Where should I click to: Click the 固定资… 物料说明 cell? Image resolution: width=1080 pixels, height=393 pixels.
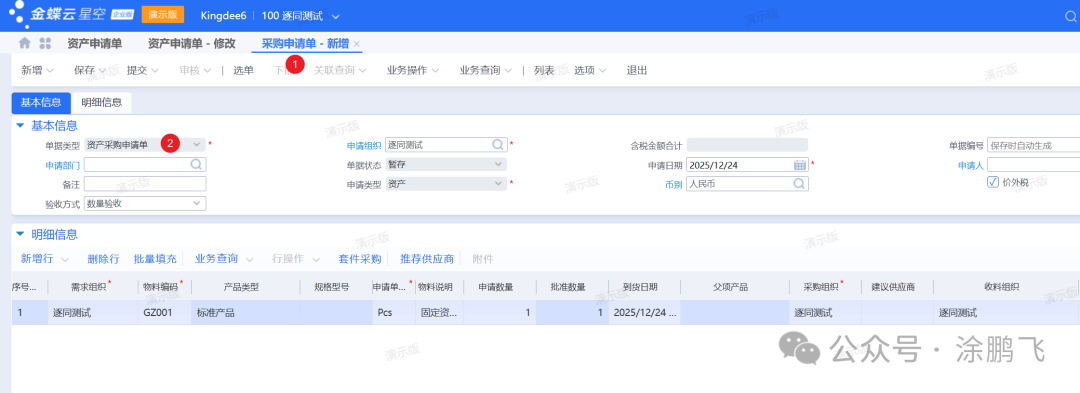pos(439,312)
